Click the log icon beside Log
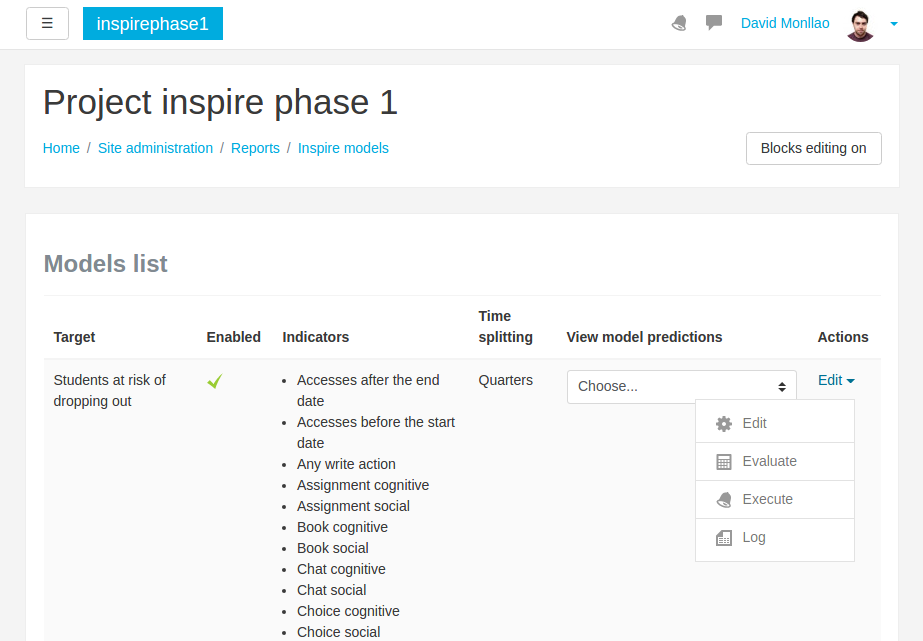Screen dimensions: 923x641 723,538
